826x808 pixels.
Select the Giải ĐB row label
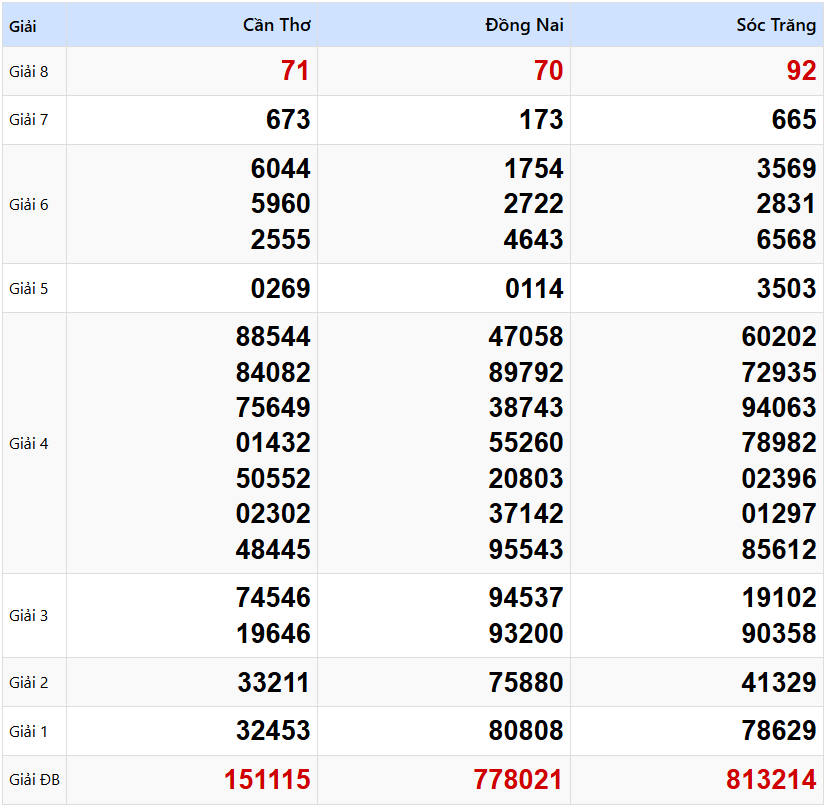[34, 780]
